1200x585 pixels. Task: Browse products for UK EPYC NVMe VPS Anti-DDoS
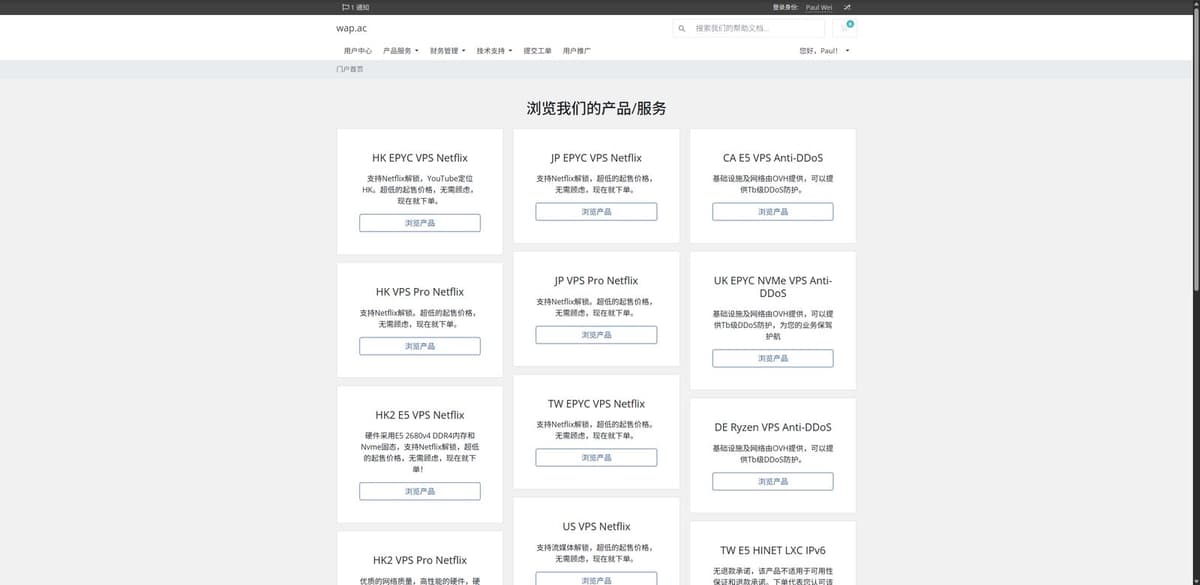click(x=773, y=358)
